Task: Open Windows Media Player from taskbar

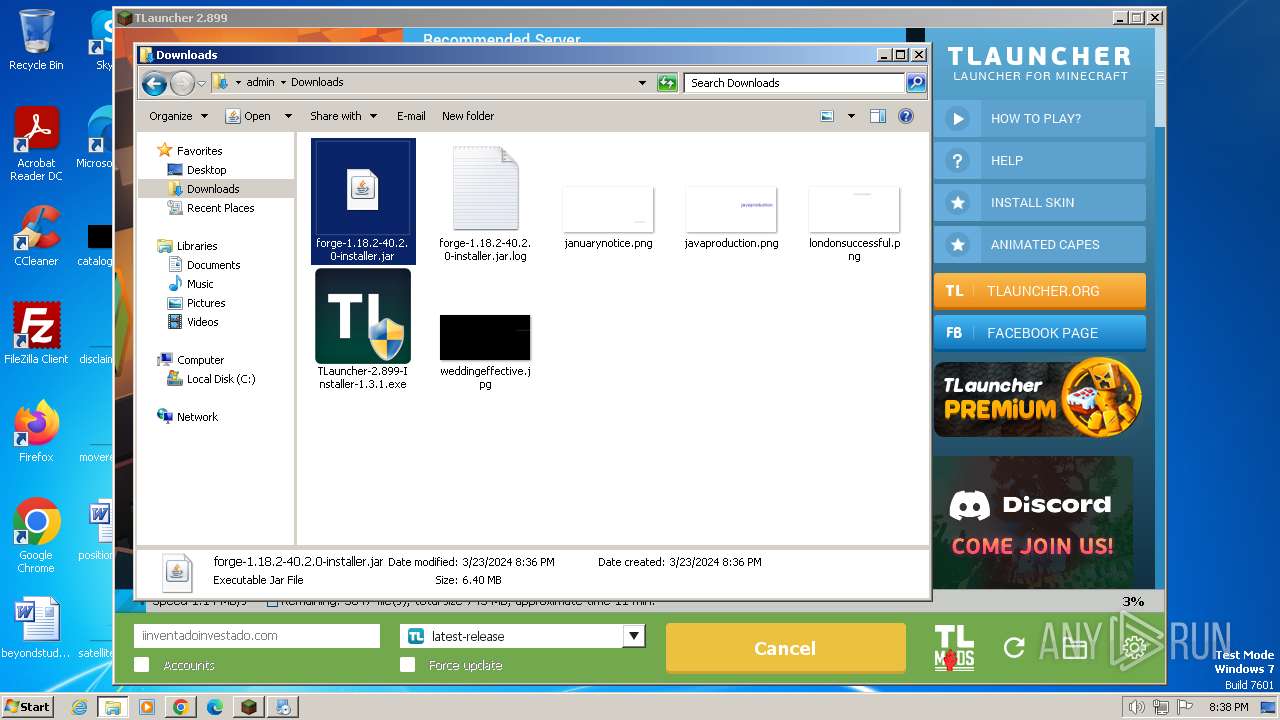Action: click(x=147, y=707)
